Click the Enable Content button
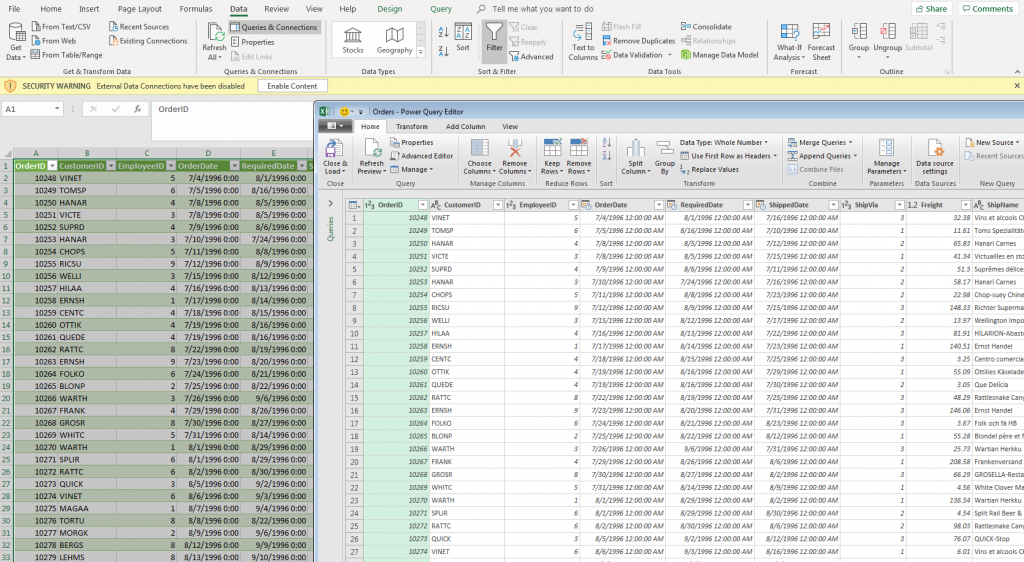Screen dimensions: 1024x562 pos(292,86)
